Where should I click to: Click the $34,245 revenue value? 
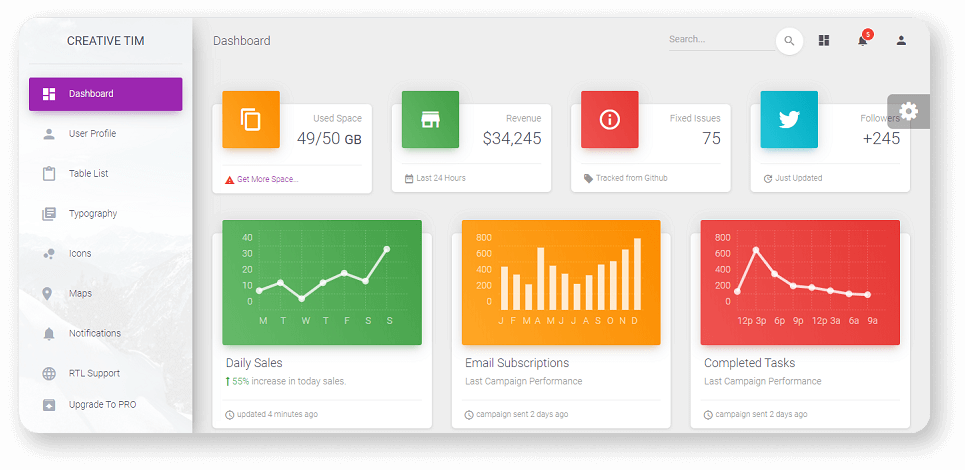point(512,138)
